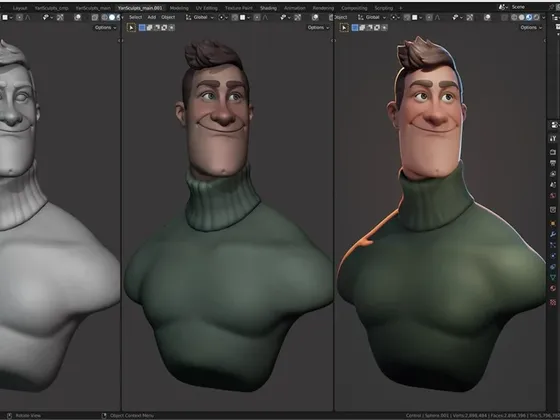Toggle snapping magnet in right viewport
Image resolution: width=560 pixels, height=420 pixels.
coord(407,17)
